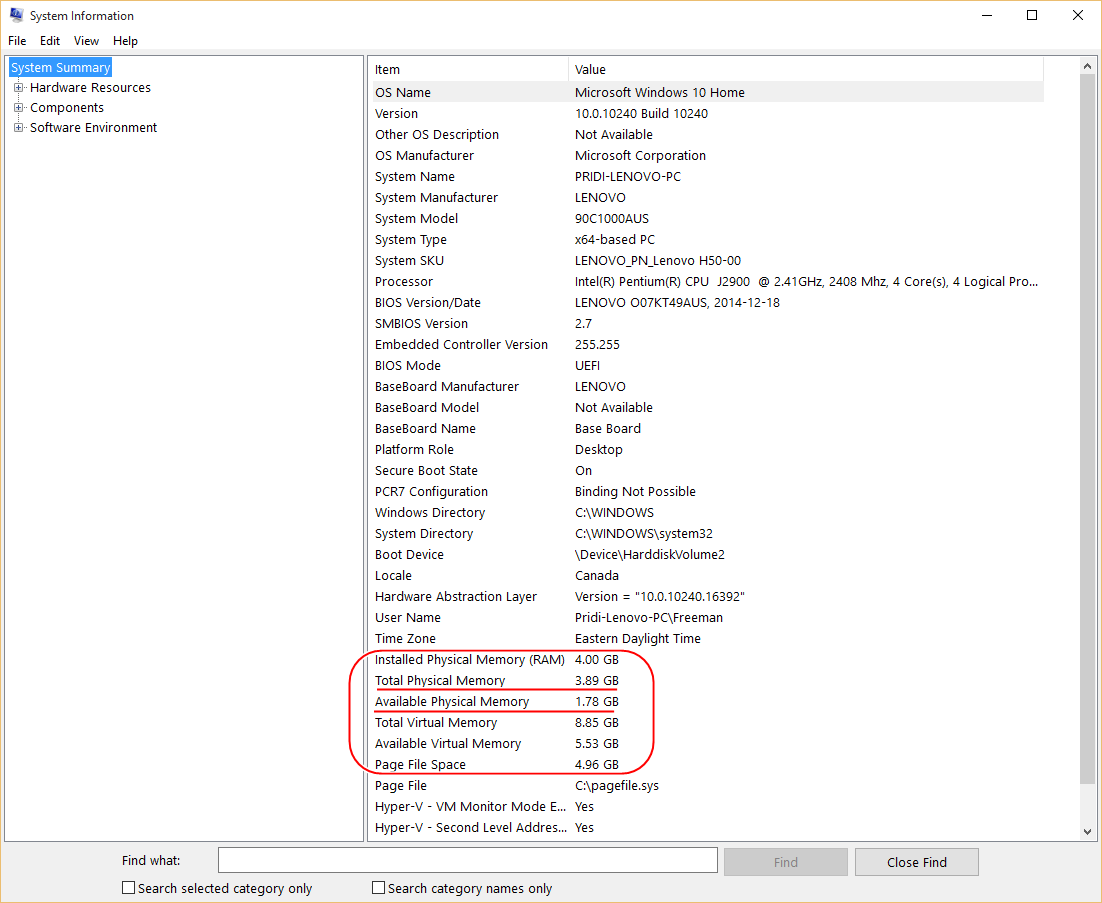Viewport: 1102px width, 903px height.
Task: Select the Page File Space row
Action: click(x=708, y=765)
